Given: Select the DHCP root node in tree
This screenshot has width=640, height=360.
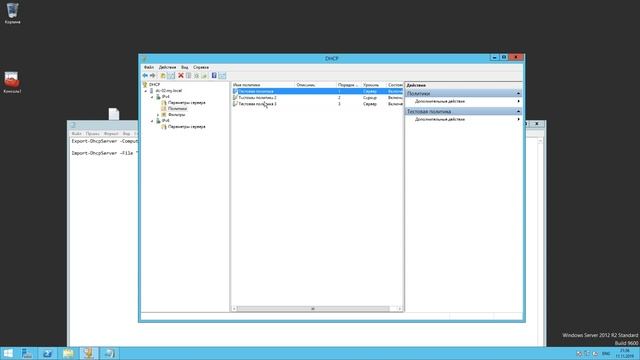Looking at the screenshot, I should [154, 84].
